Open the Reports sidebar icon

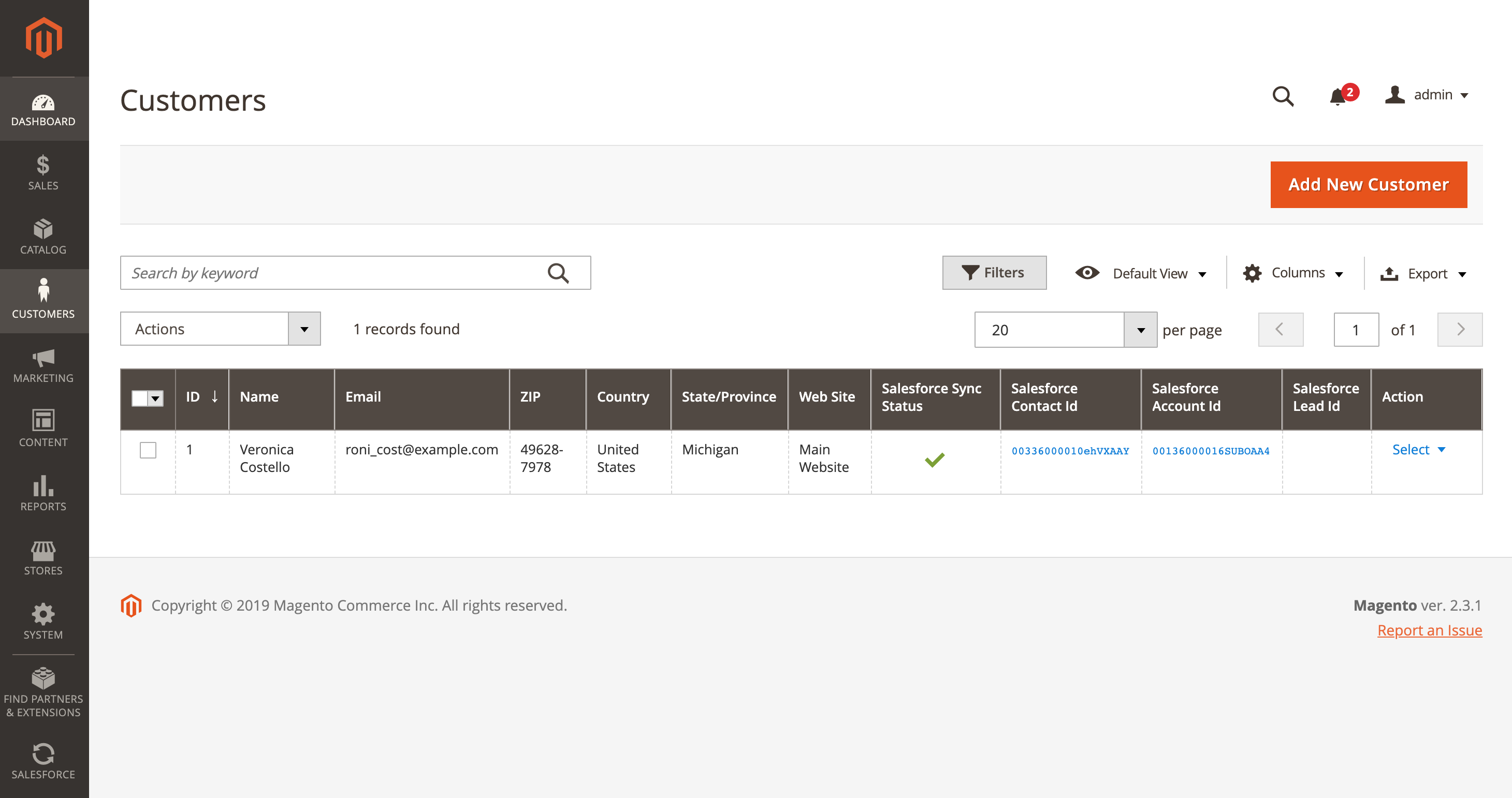pyautogui.click(x=43, y=494)
